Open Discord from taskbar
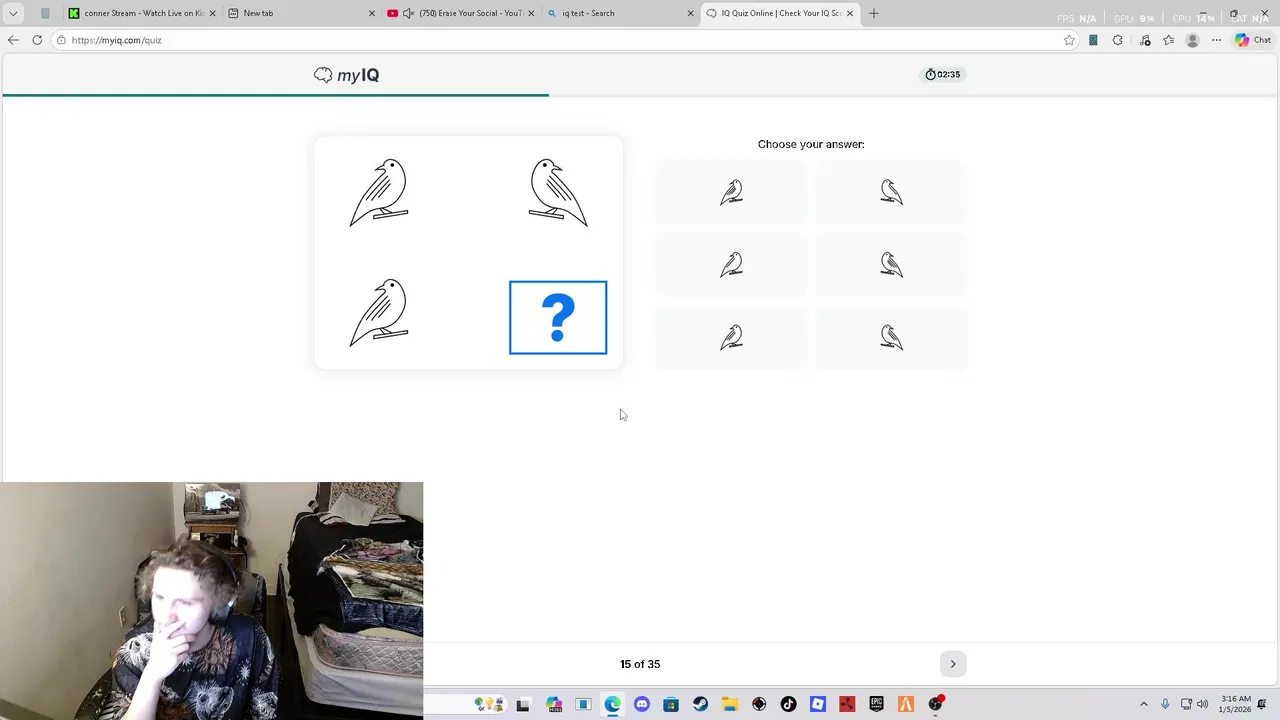The image size is (1280, 720). (x=642, y=704)
